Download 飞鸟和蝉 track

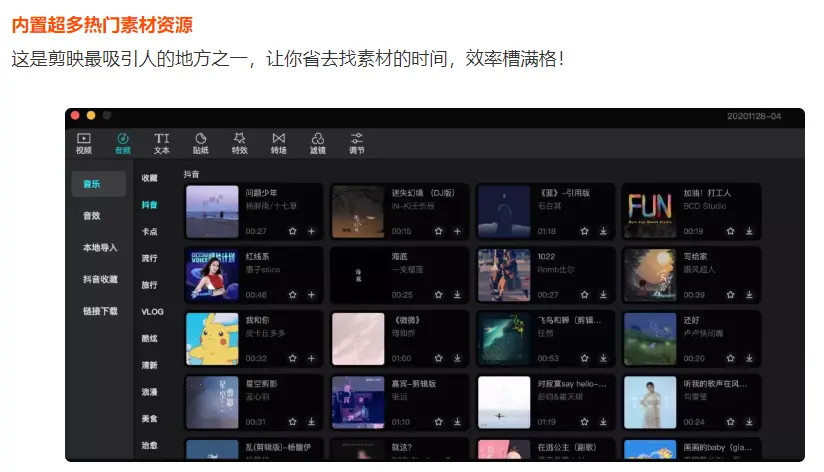(x=603, y=358)
